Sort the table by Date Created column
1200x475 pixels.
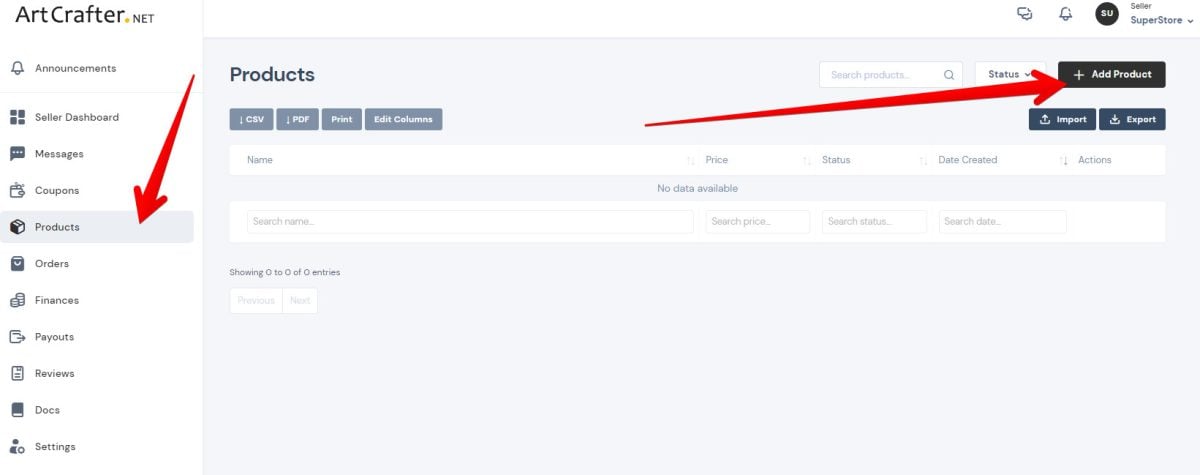click(x=1000, y=160)
